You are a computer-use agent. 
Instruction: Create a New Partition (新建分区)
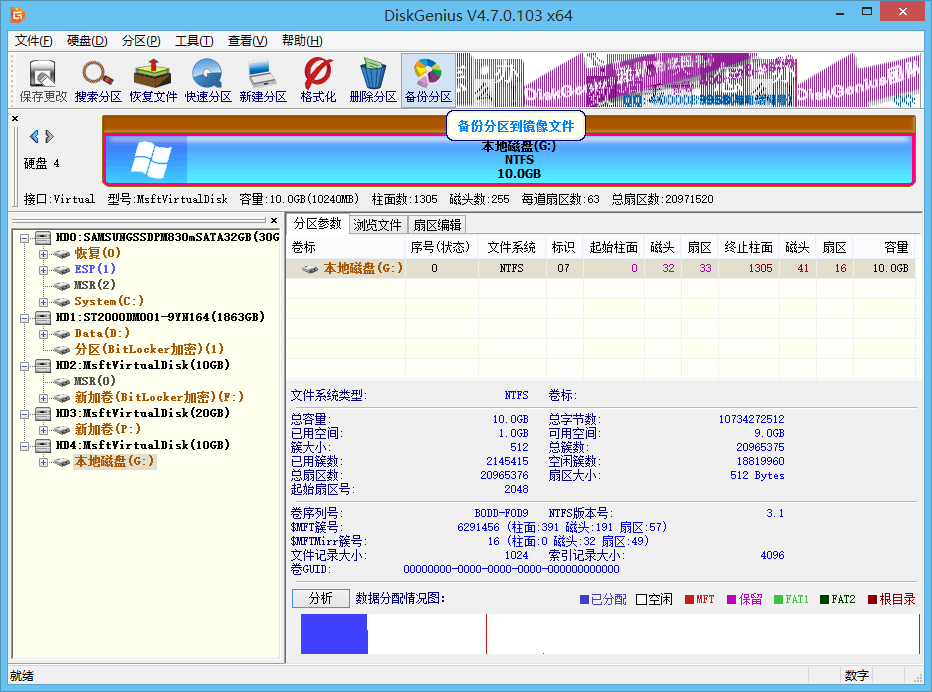point(263,80)
